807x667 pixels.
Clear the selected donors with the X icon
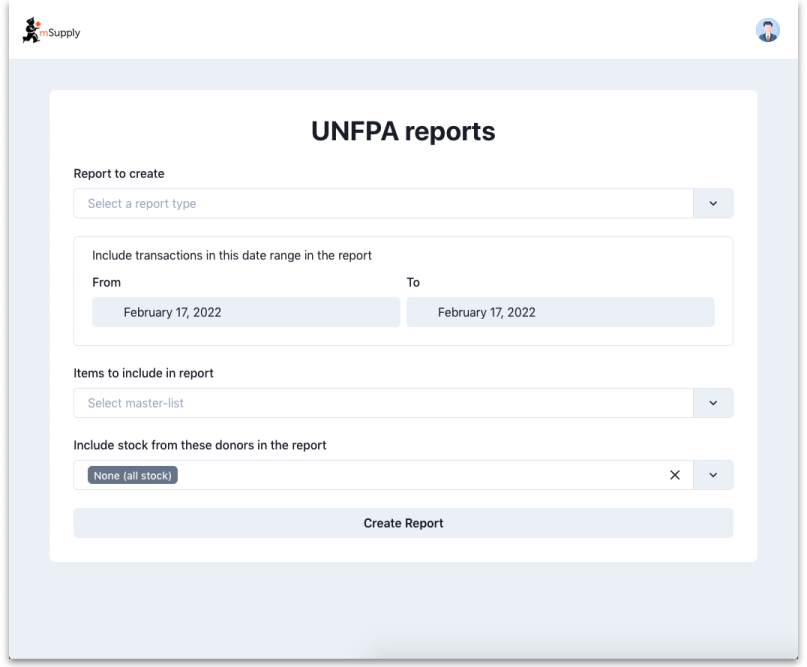point(674,475)
